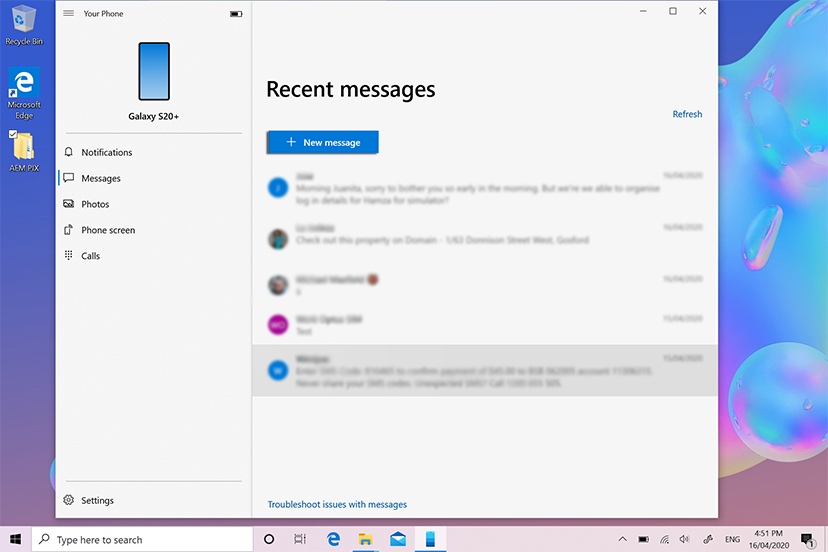Viewport: 828px width, 552px height.
Task: Open network settings from tray
Action: (664, 539)
